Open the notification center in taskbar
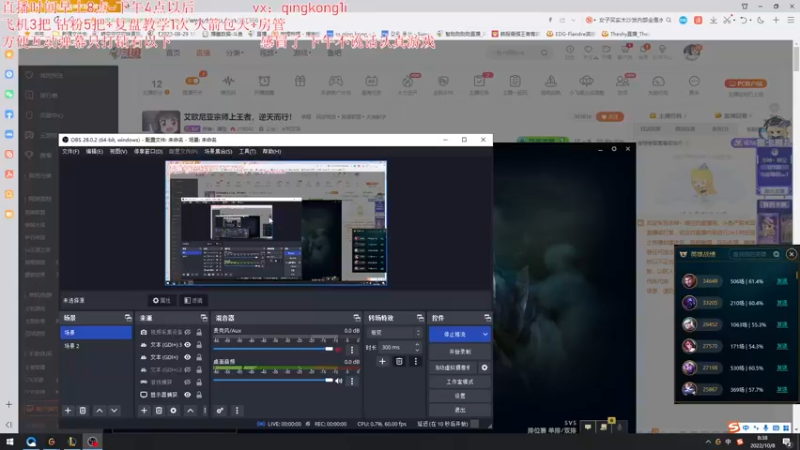Viewport: 800px width, 450px height. 787,442
